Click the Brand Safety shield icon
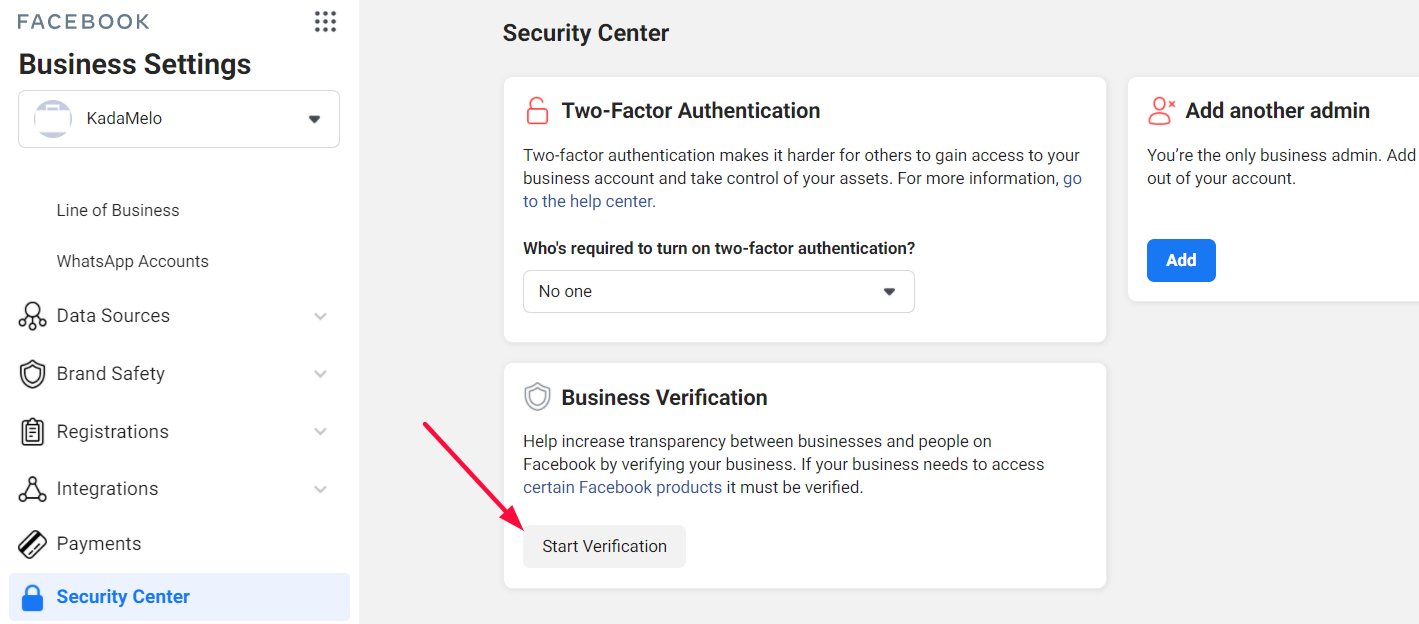Viewport: 1419px width, 624px height. pos(33,374)
